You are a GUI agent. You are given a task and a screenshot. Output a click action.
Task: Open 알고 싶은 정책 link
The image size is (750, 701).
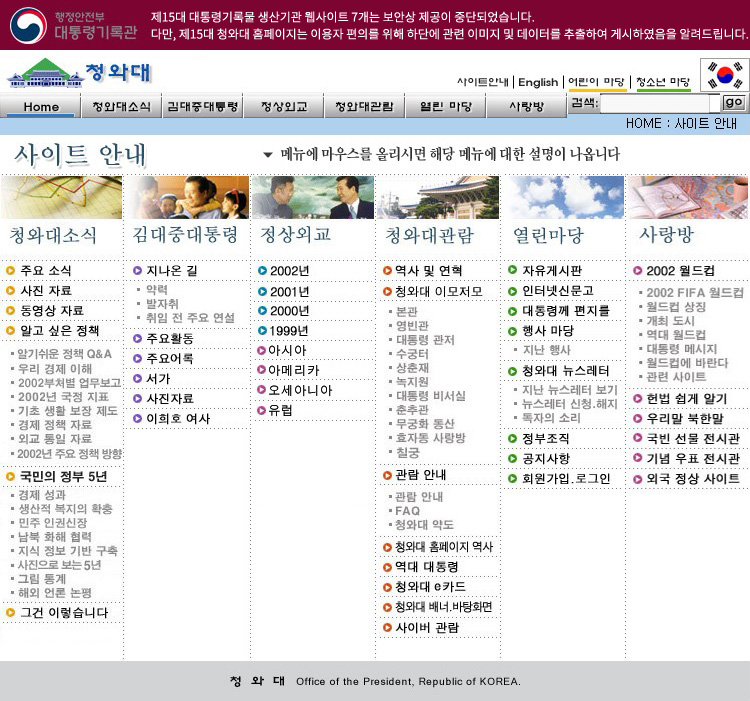[x=59, y=330]
